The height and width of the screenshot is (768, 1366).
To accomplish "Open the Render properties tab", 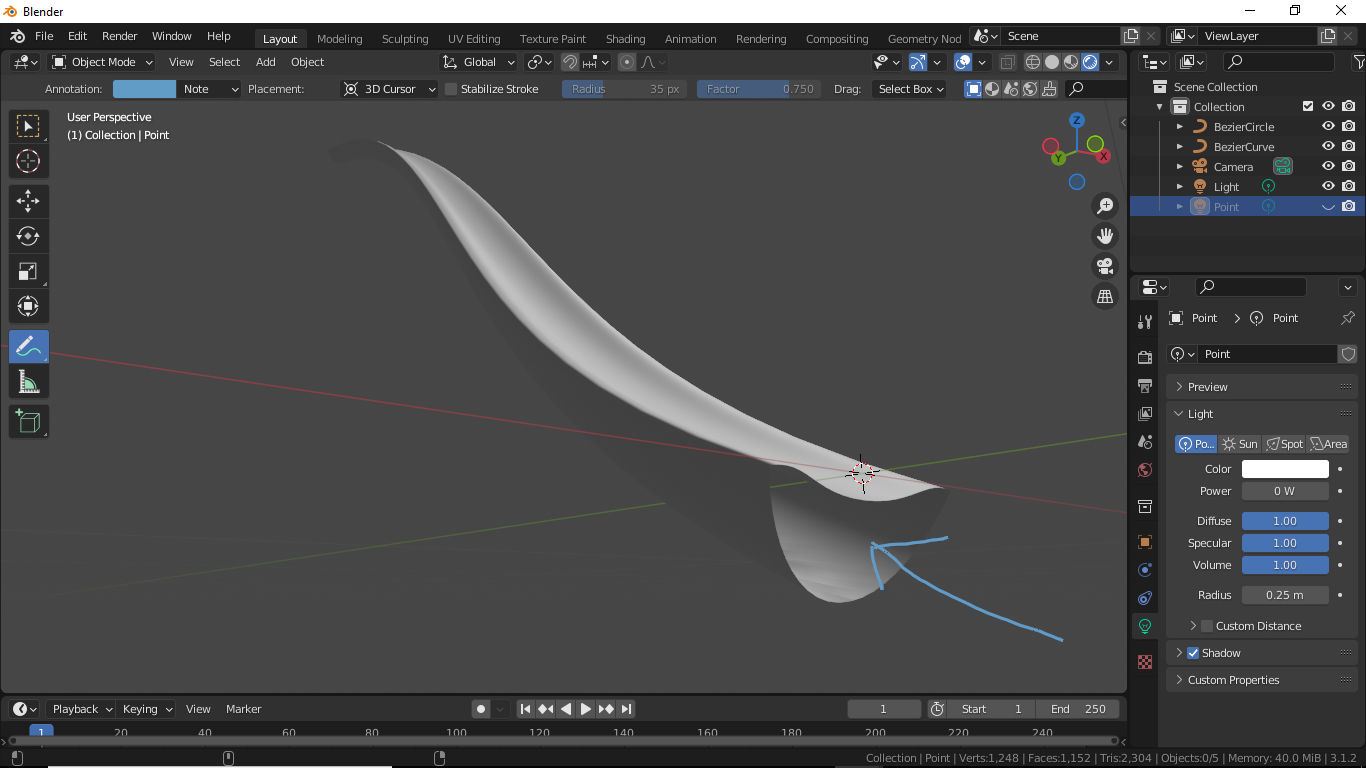I will point(1145,357).
